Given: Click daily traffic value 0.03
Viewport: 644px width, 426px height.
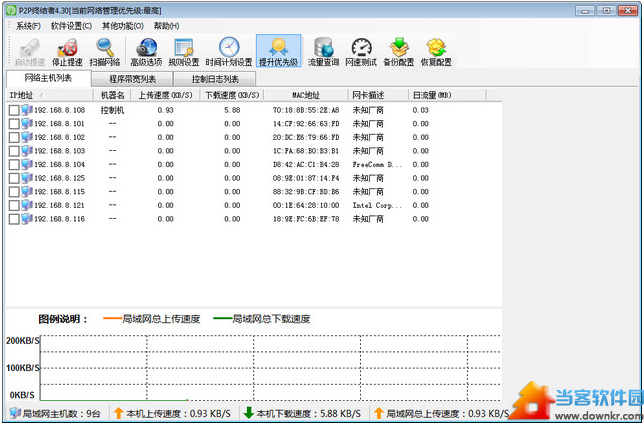Looking at the screenshot, I should click(x=421, y=110).
